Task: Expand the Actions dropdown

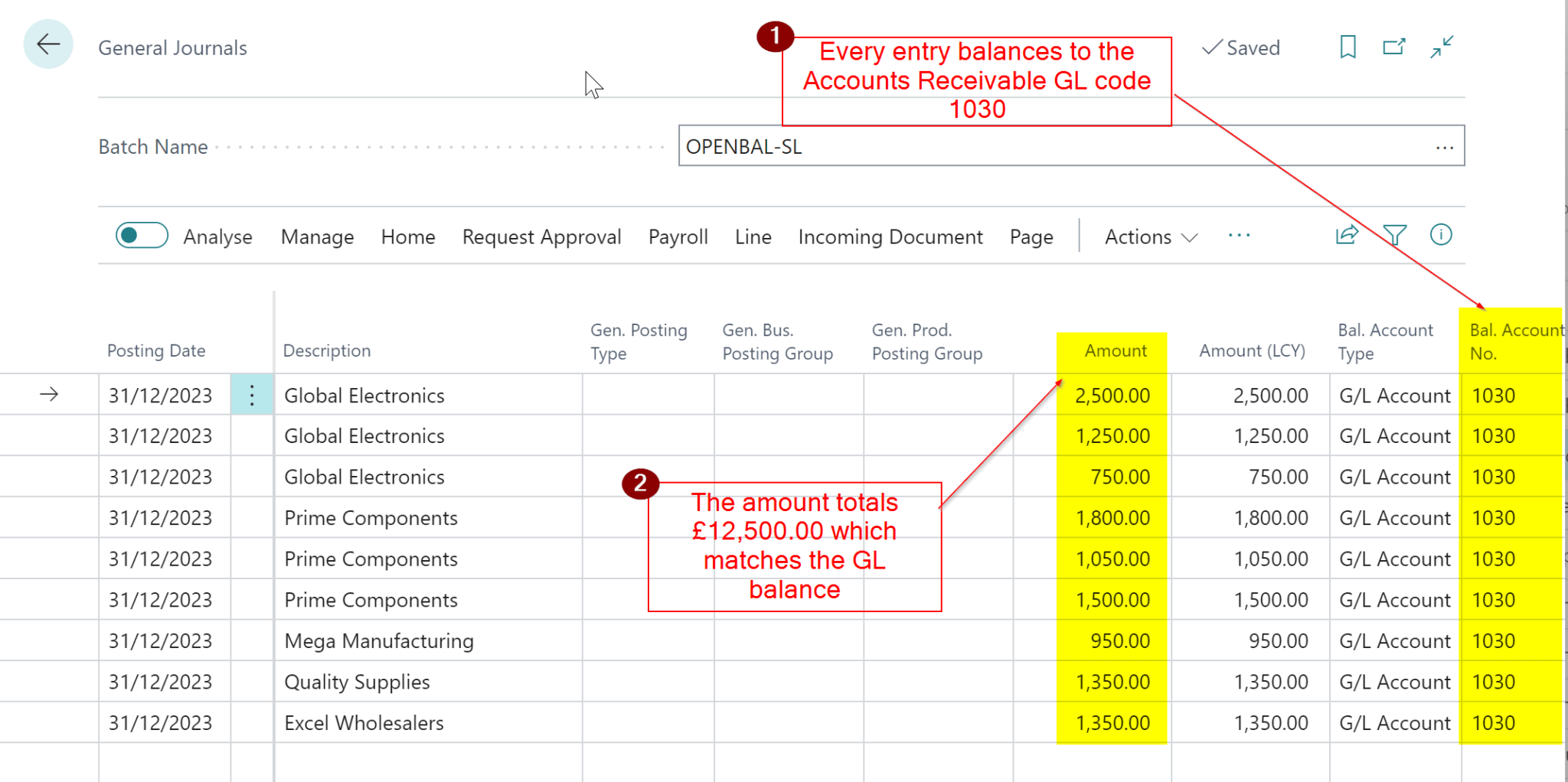Action: (1148, 236)
